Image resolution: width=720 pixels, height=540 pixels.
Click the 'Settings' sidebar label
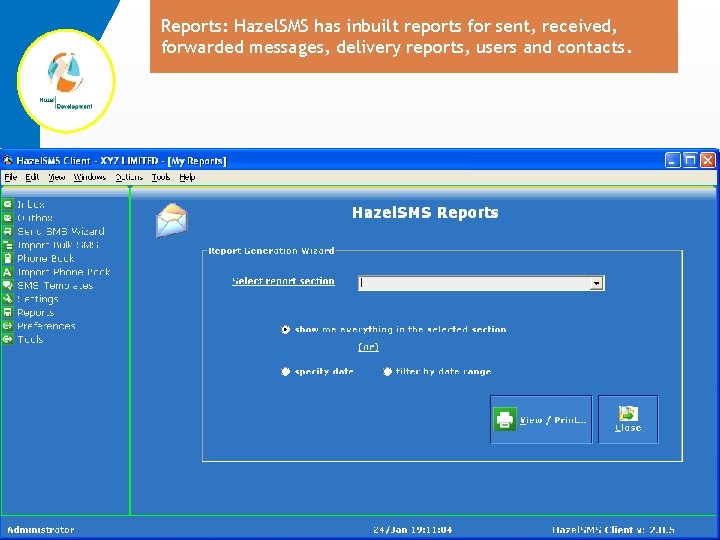38,299
